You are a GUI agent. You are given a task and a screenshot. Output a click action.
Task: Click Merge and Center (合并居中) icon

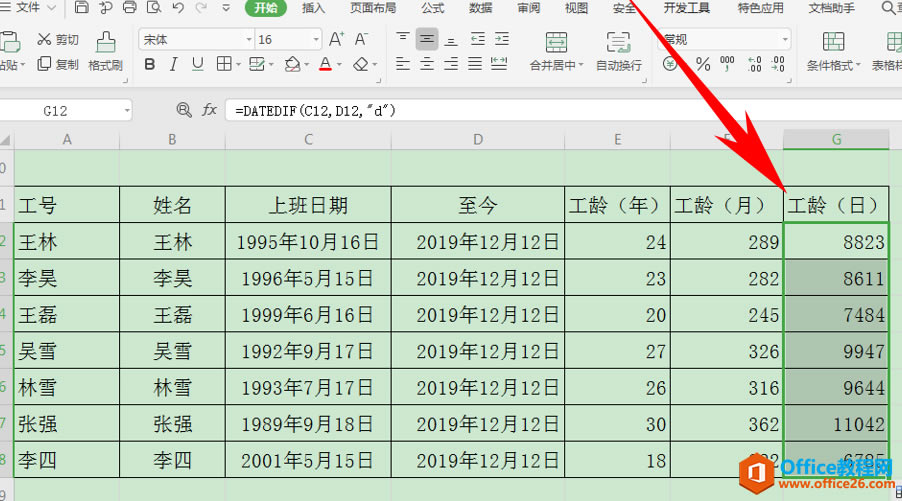pyautogui.click(x=556, y=43)
